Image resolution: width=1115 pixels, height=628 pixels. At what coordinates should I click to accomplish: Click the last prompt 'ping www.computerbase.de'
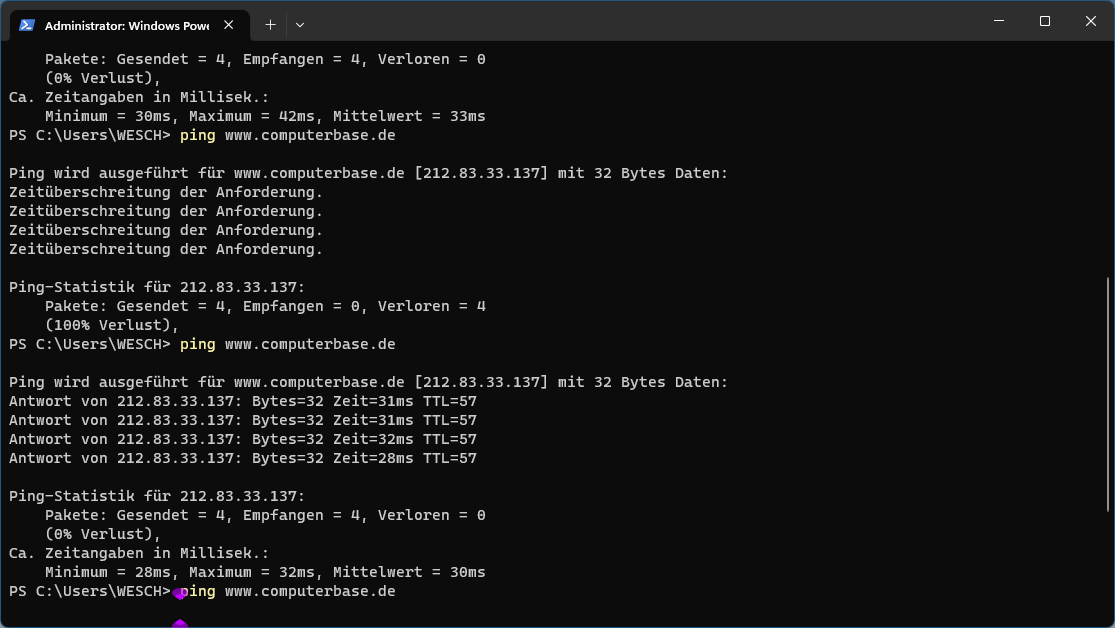pyautogui.click(x=287, y=591)
